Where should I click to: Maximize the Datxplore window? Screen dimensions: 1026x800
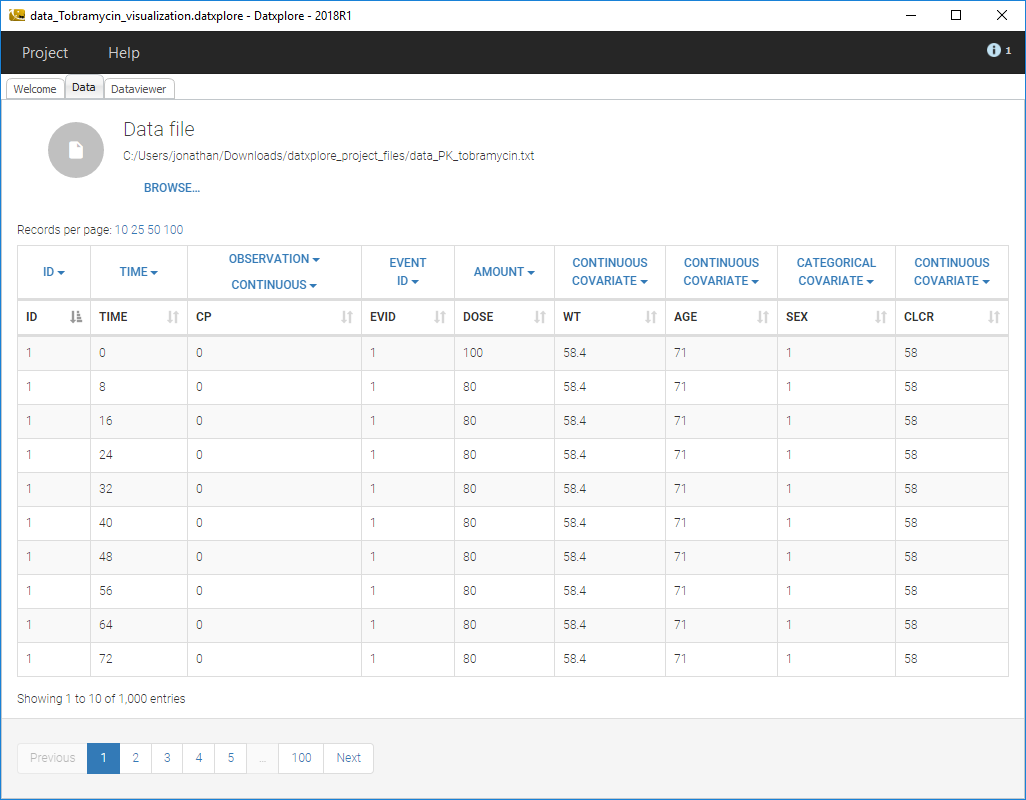pyautogui.click(x=956, y=15)
